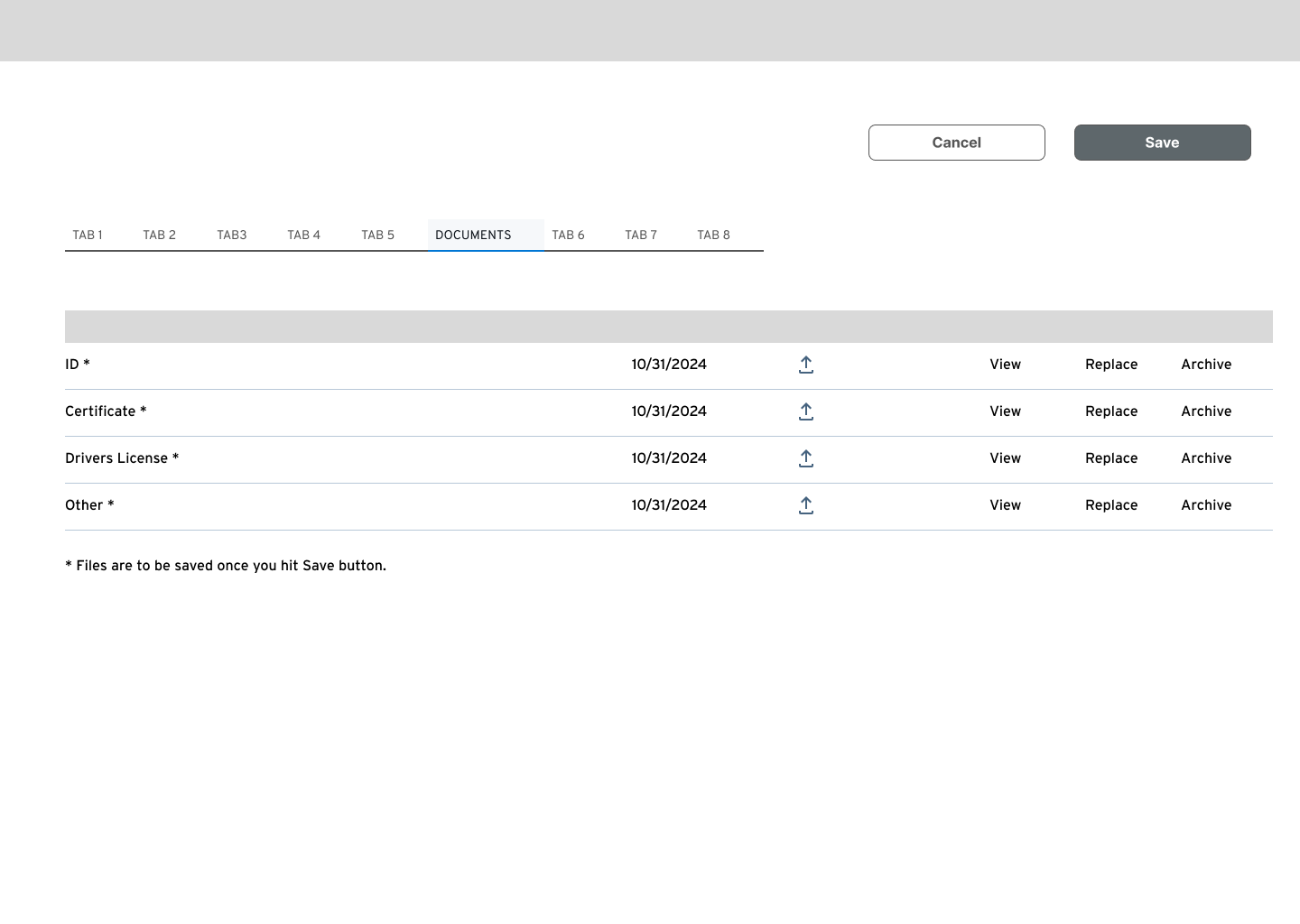The image size is (1300, 924).
Task: Click the 'Certificate *' label
Action: [106, 411]
